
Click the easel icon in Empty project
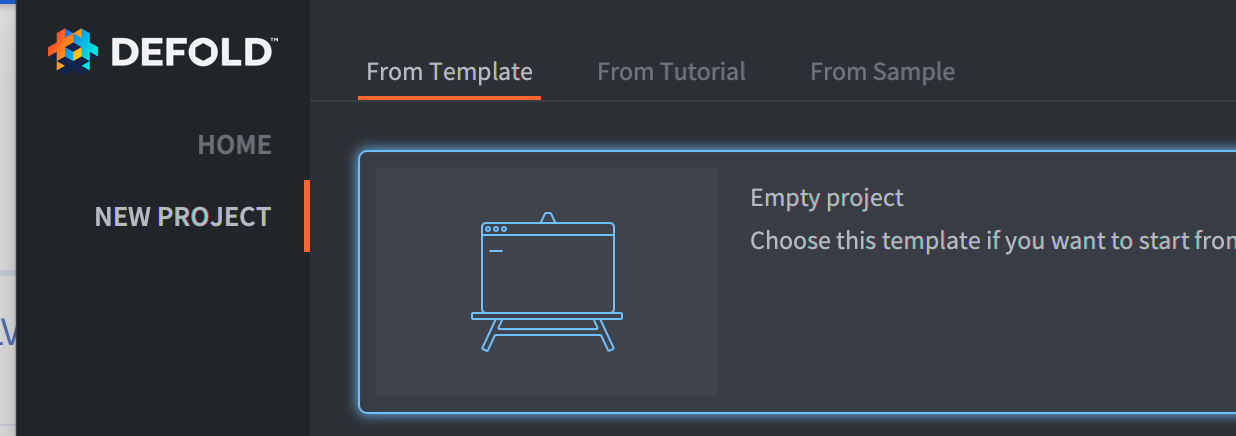click(547, 280)
